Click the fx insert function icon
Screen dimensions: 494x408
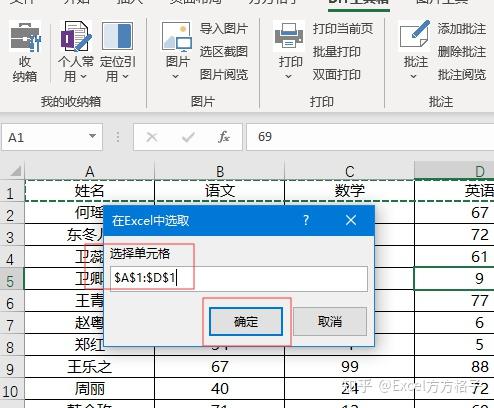click(223, 137)
